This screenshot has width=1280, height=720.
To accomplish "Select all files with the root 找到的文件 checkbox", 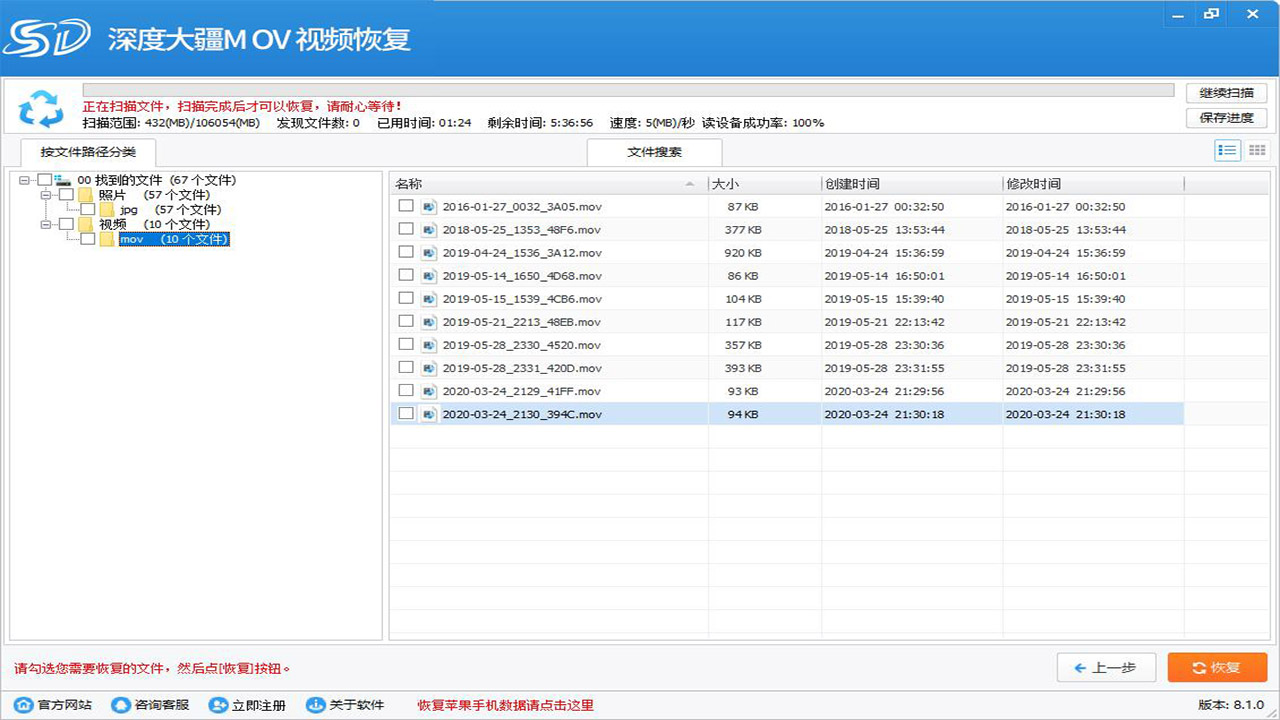I will pos(43,179).
